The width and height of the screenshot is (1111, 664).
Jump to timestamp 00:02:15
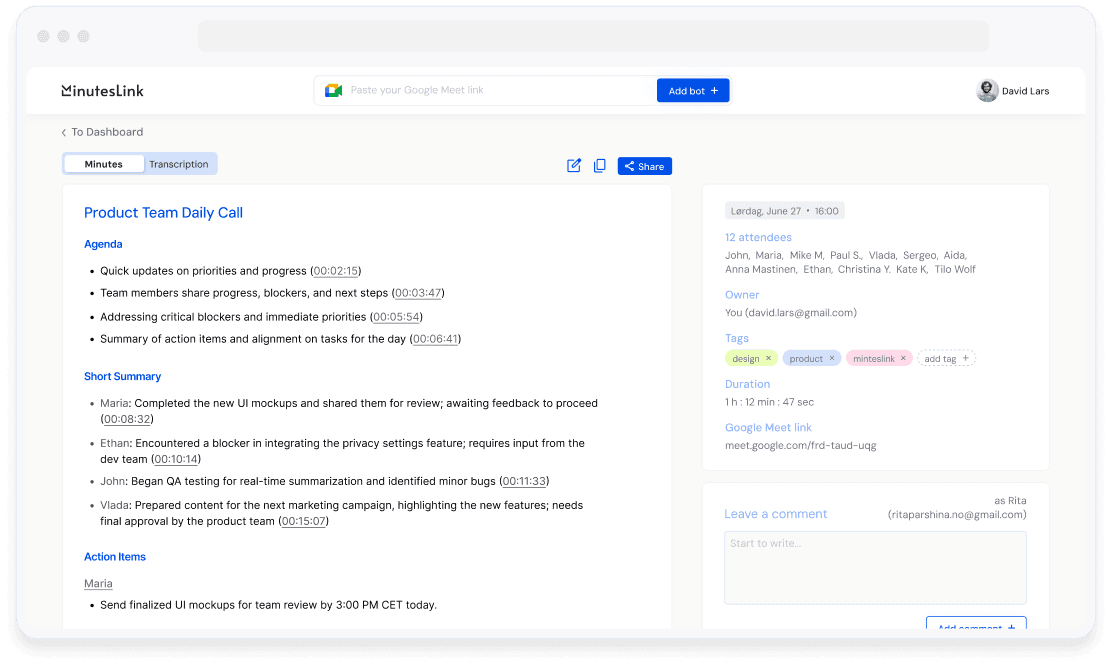[335, 271]
